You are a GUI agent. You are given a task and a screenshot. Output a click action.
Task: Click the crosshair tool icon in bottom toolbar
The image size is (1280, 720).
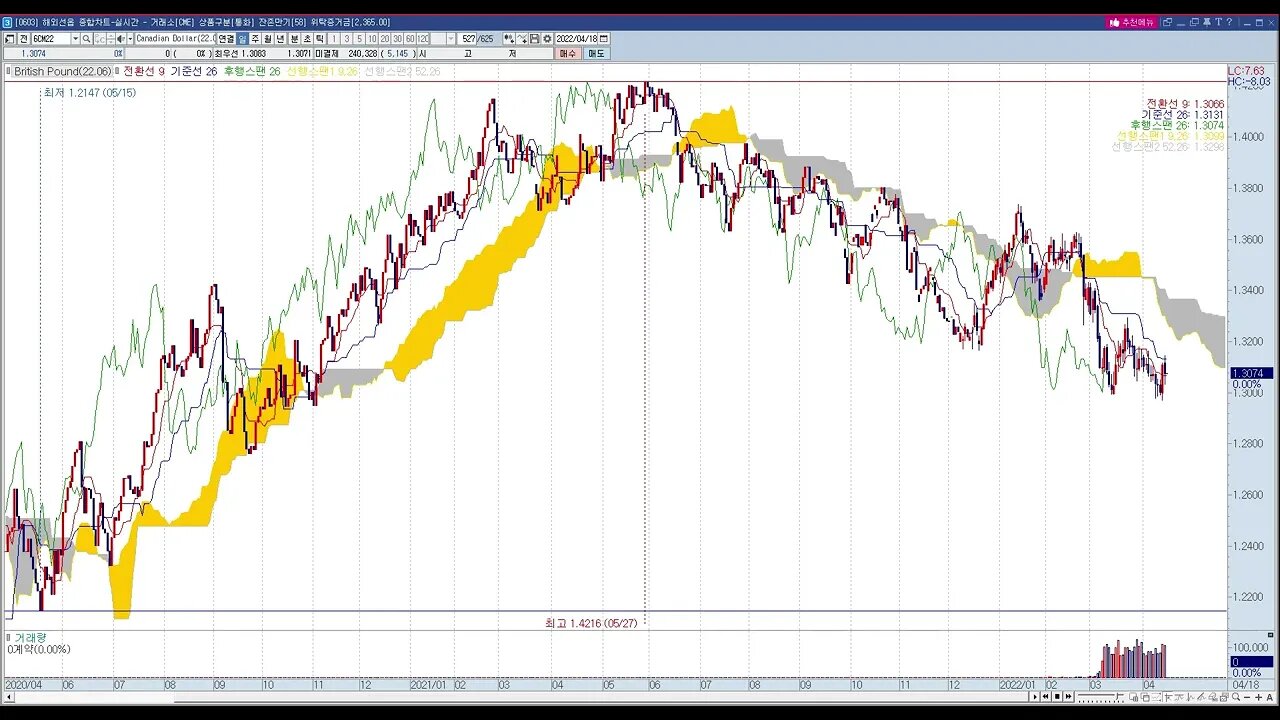tap(1168, 696)
